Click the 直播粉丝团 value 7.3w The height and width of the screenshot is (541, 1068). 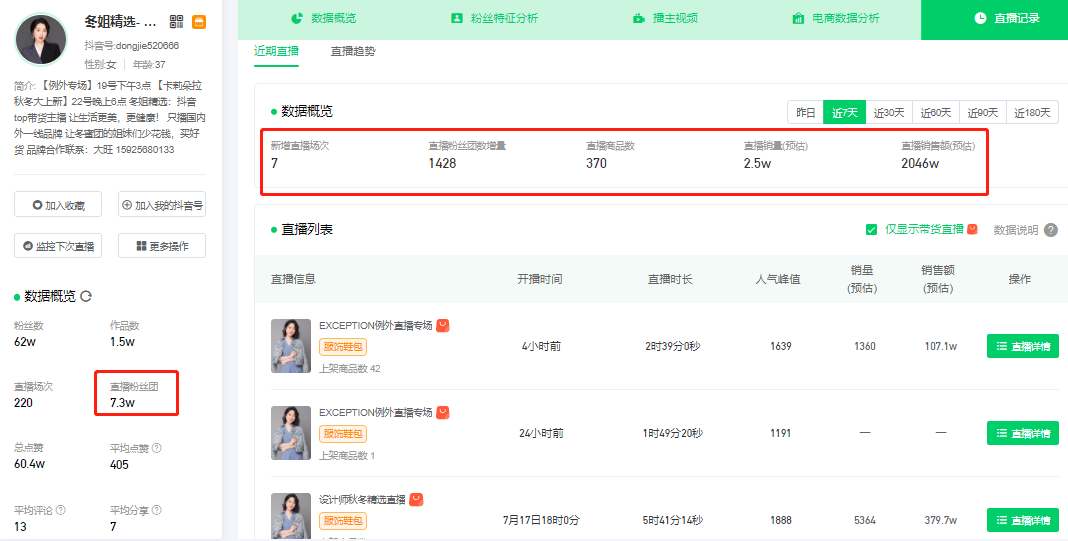click(x=123, y=403)
